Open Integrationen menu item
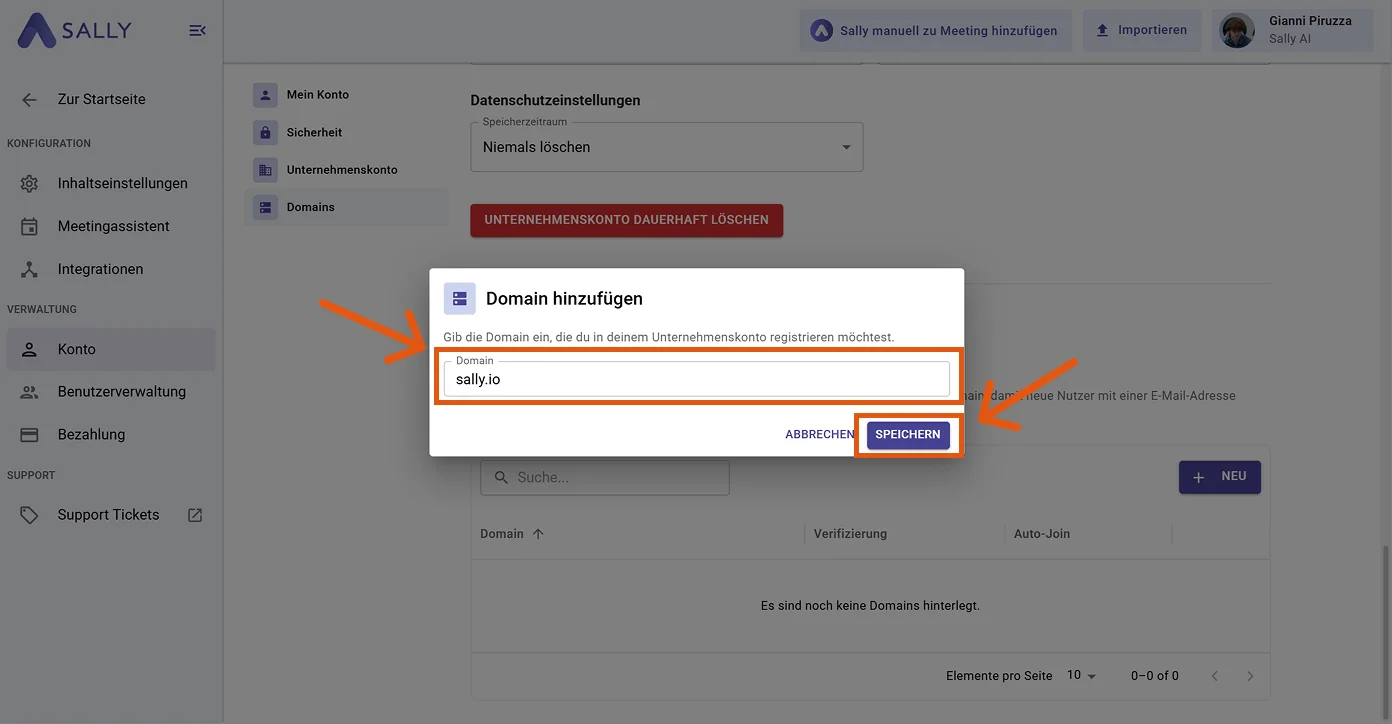Image resolution: width=1392 pixels, height=724 pixels. point(110,269)
